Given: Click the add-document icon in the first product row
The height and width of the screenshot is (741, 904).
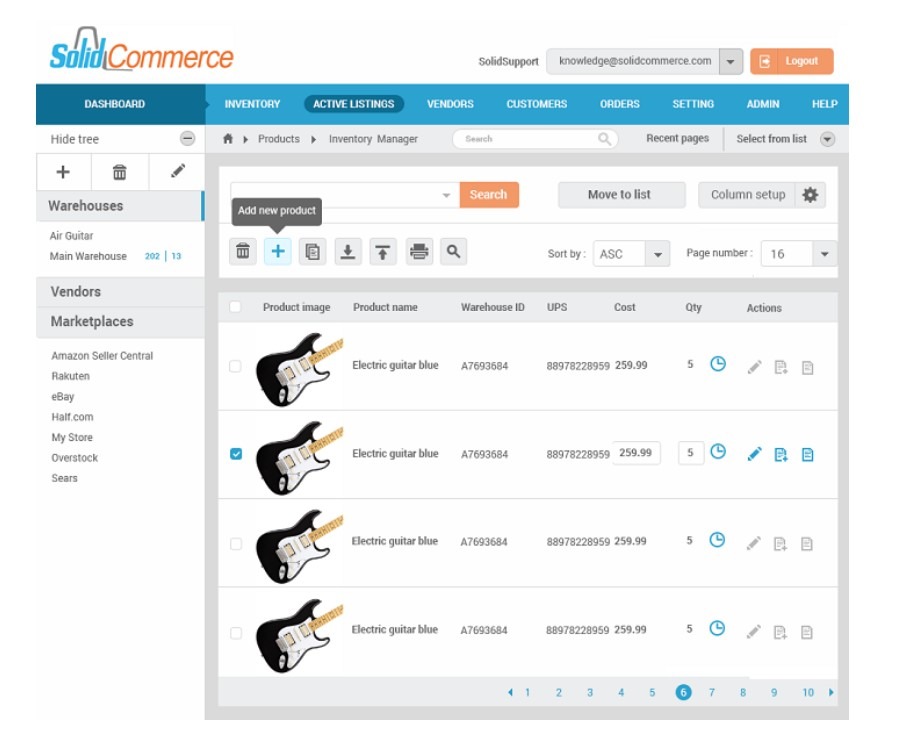Looking at the screenshot, I should pyautogui.click(x=781, y=367).
